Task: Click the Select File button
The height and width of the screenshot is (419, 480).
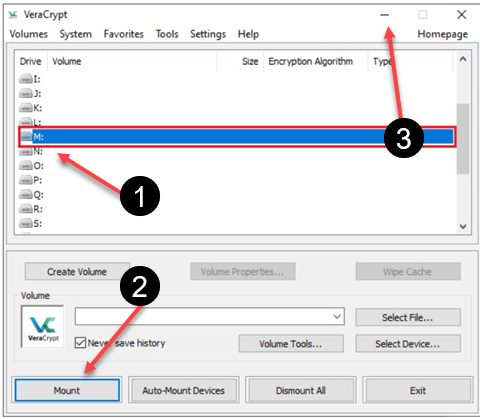Action: coord(408,317)
